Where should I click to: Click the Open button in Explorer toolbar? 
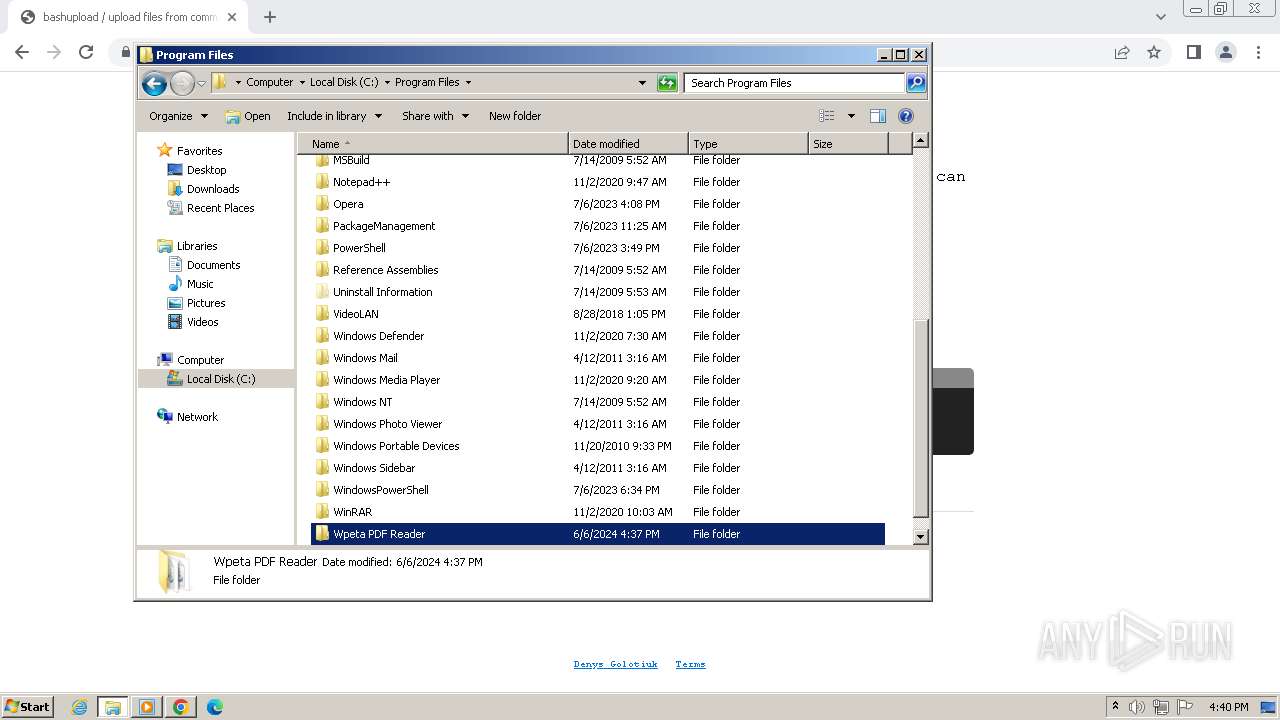click(x=248, y=116)
